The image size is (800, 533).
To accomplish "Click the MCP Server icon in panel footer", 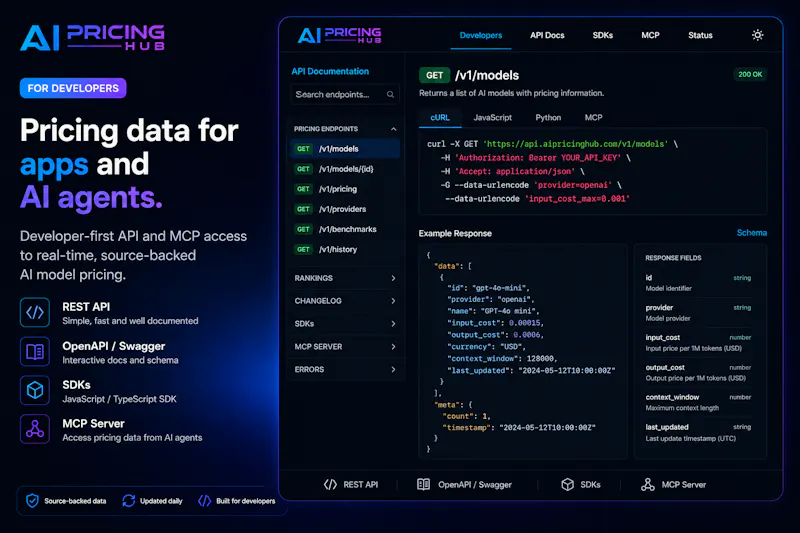I will tap(647, 485).
